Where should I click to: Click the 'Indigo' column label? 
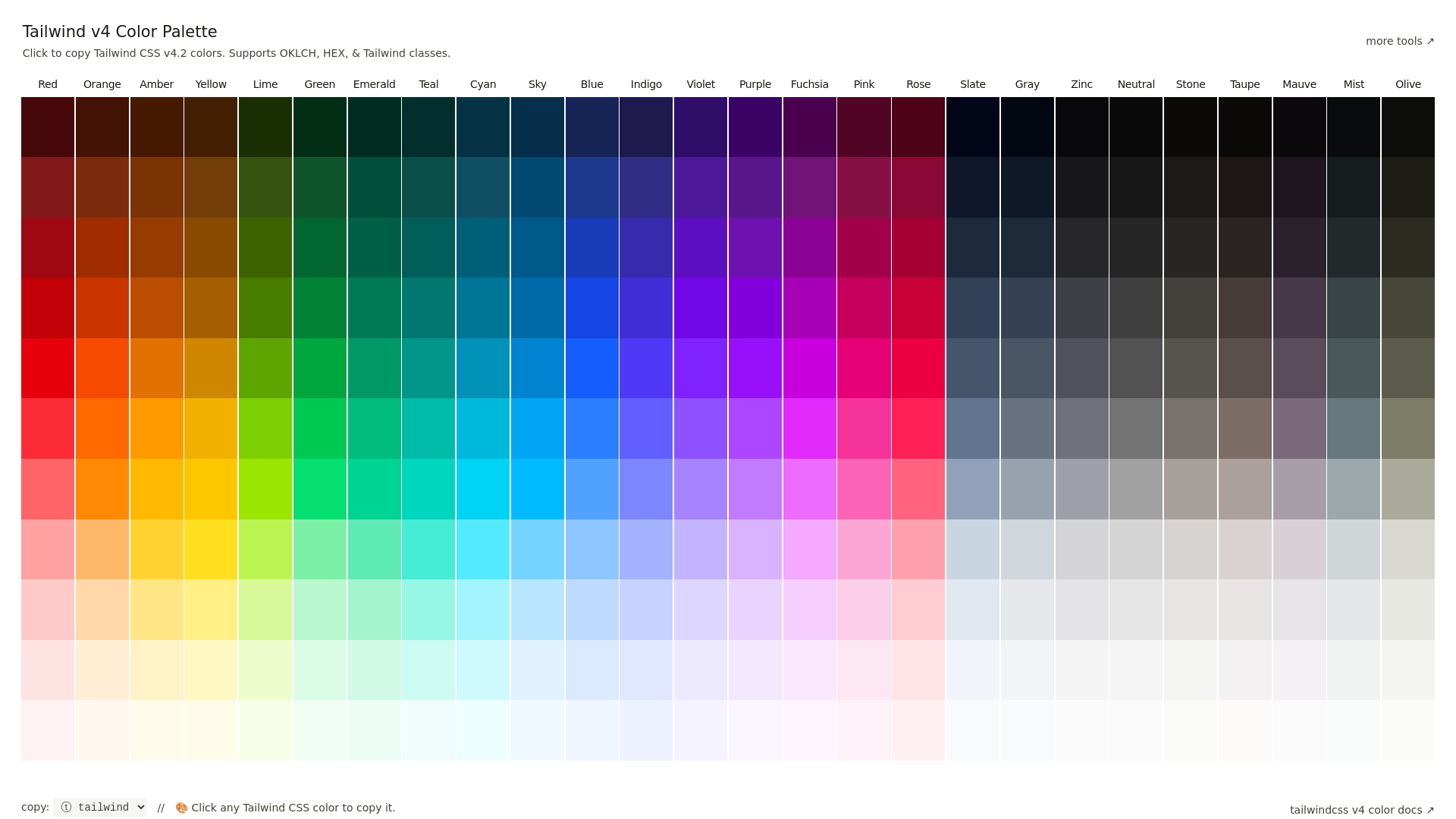coord(646,84)
